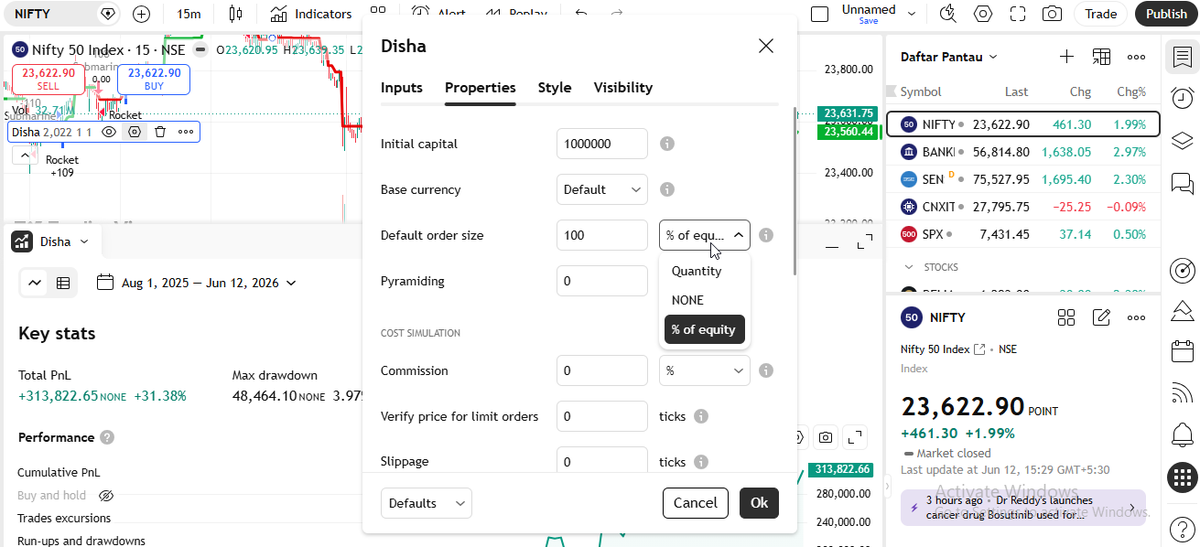Image resolution: width=1200 pixels, height=547 pixels.
Task: Open the Indicators menu
Action: click(312, 14)
